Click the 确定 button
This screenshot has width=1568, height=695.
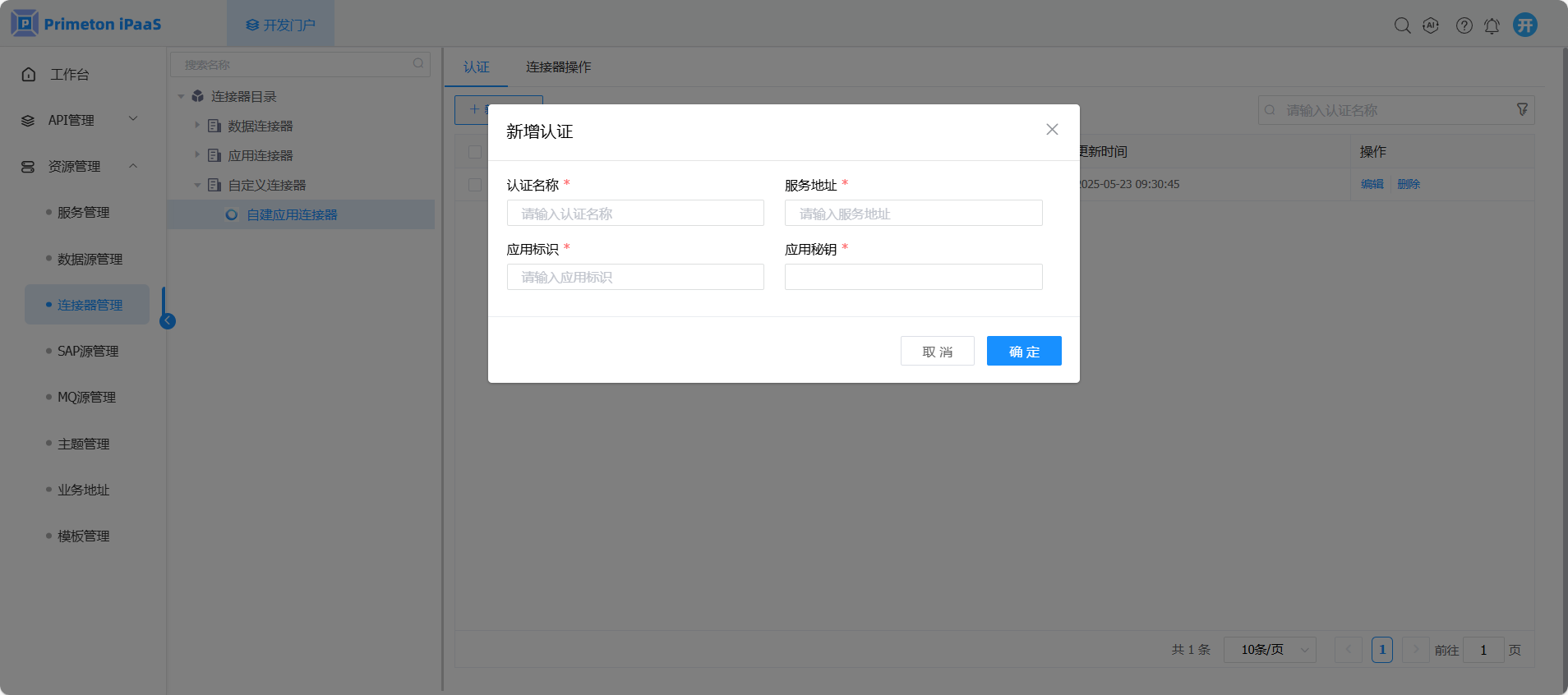point(1024,351)
